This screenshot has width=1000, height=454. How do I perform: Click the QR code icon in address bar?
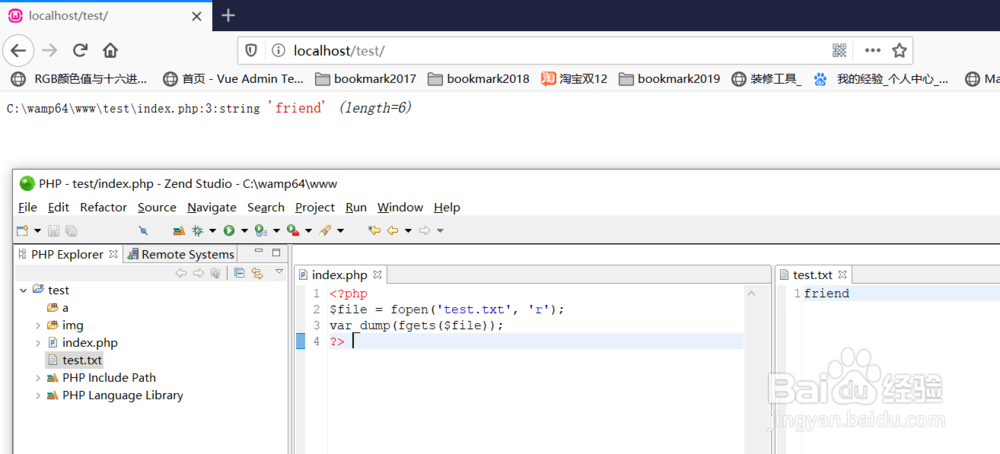[x=839, y=50]
